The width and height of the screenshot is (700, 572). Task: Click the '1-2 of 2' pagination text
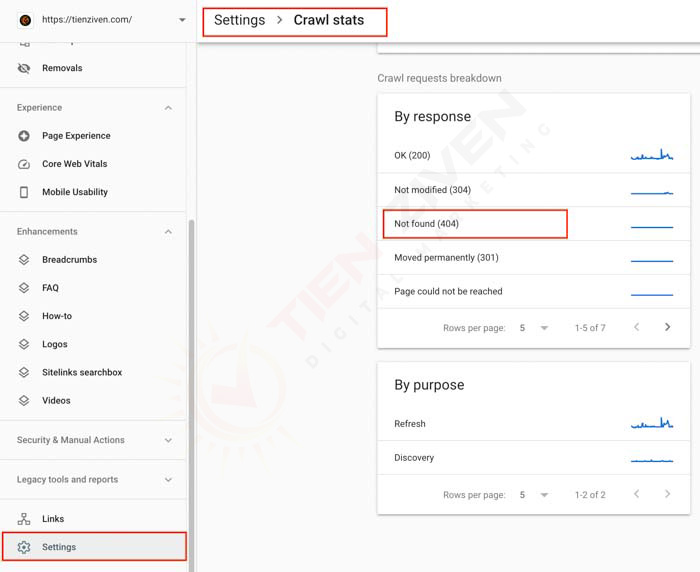590,495
